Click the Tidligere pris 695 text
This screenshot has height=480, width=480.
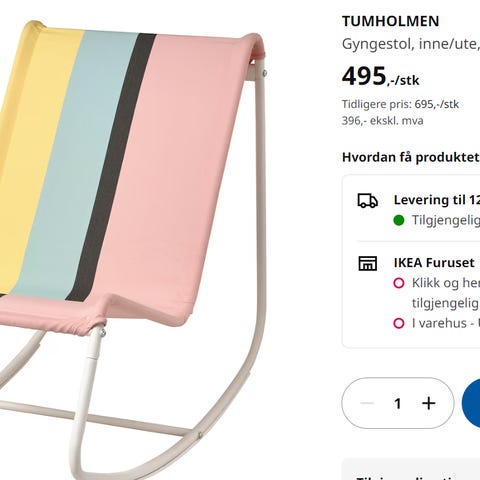(x=400, y=104)
